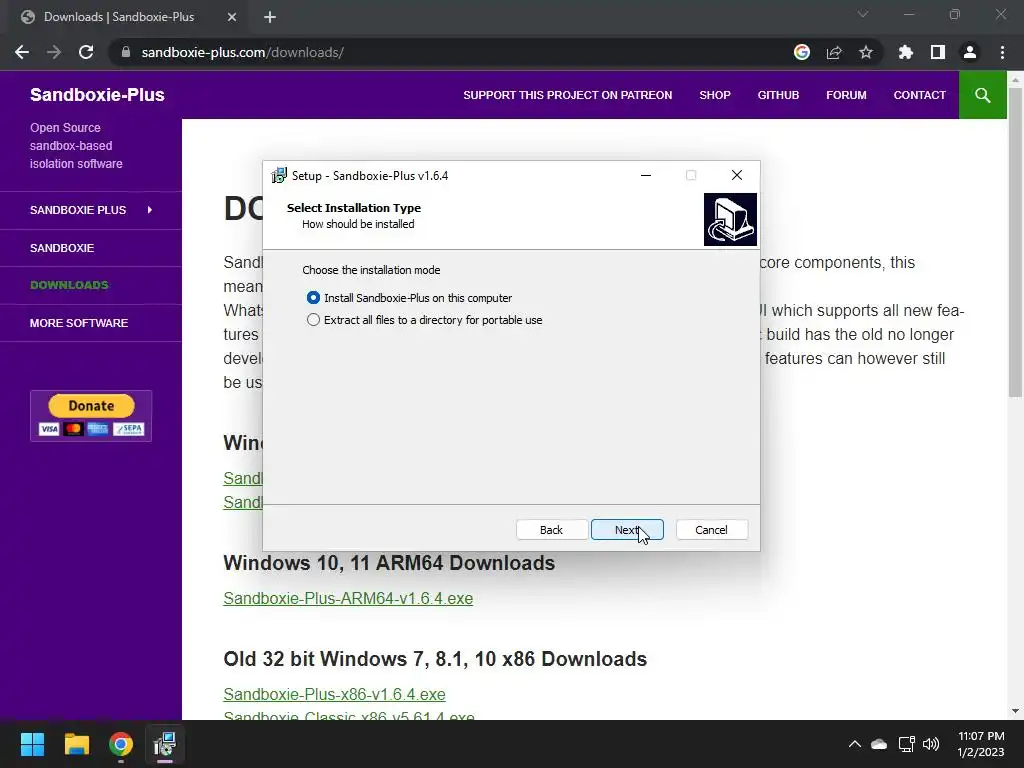1024x768 pixels.
Task: Click the Chrome back arrow
Action: pos(22,52)
